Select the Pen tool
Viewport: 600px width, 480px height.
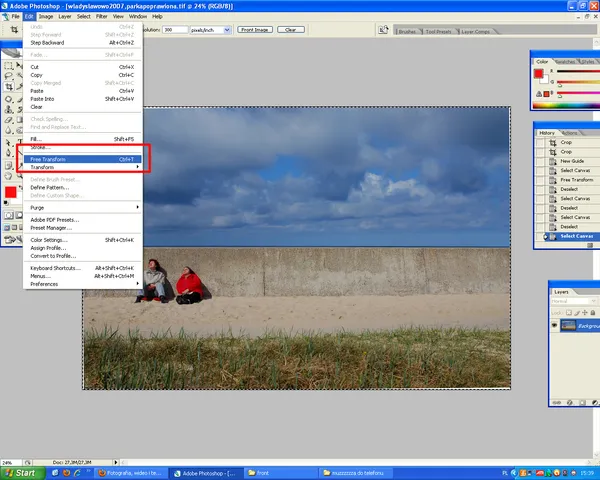pos(8,153)
